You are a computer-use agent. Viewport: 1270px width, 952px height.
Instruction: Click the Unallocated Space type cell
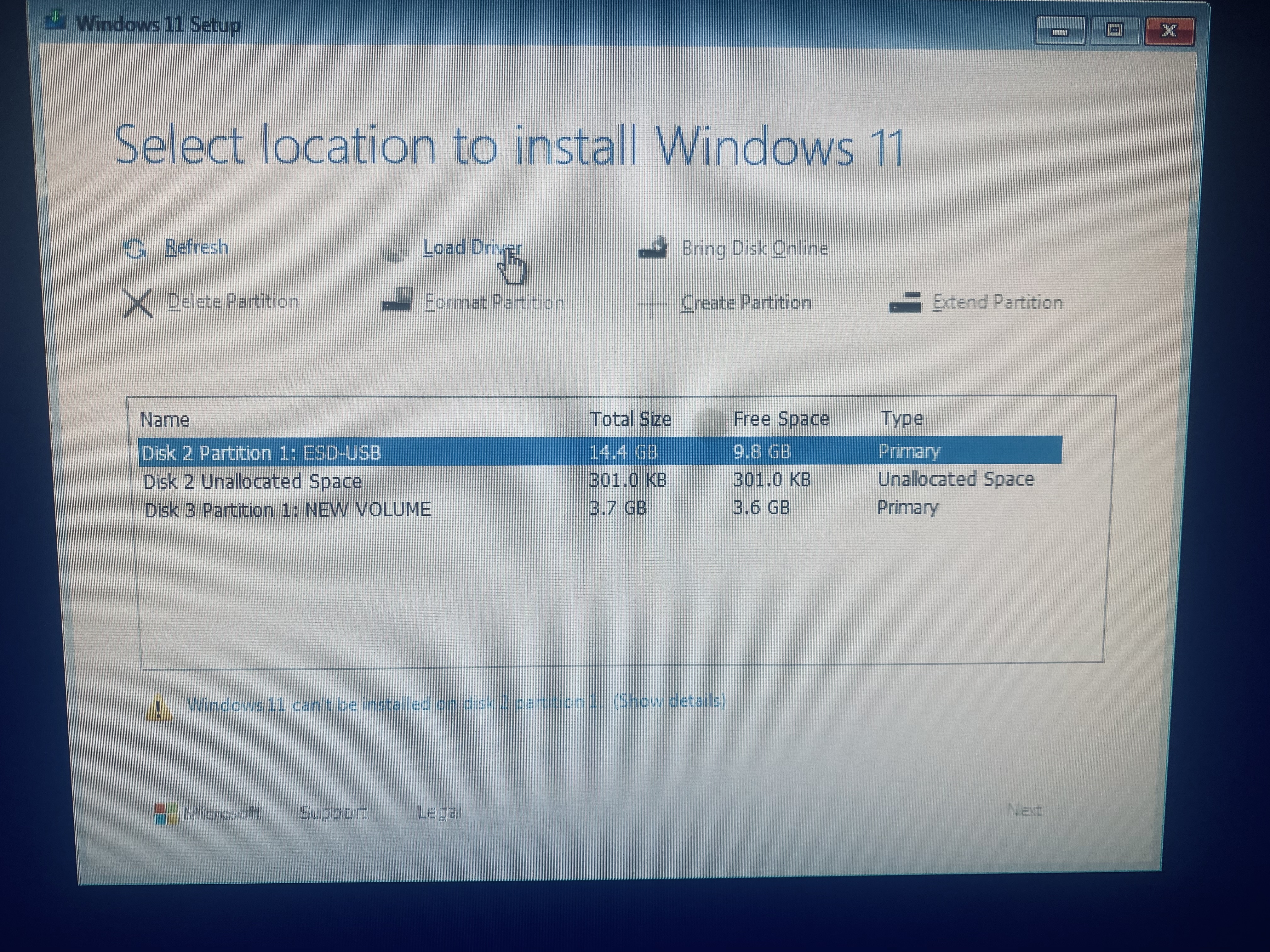955,479
